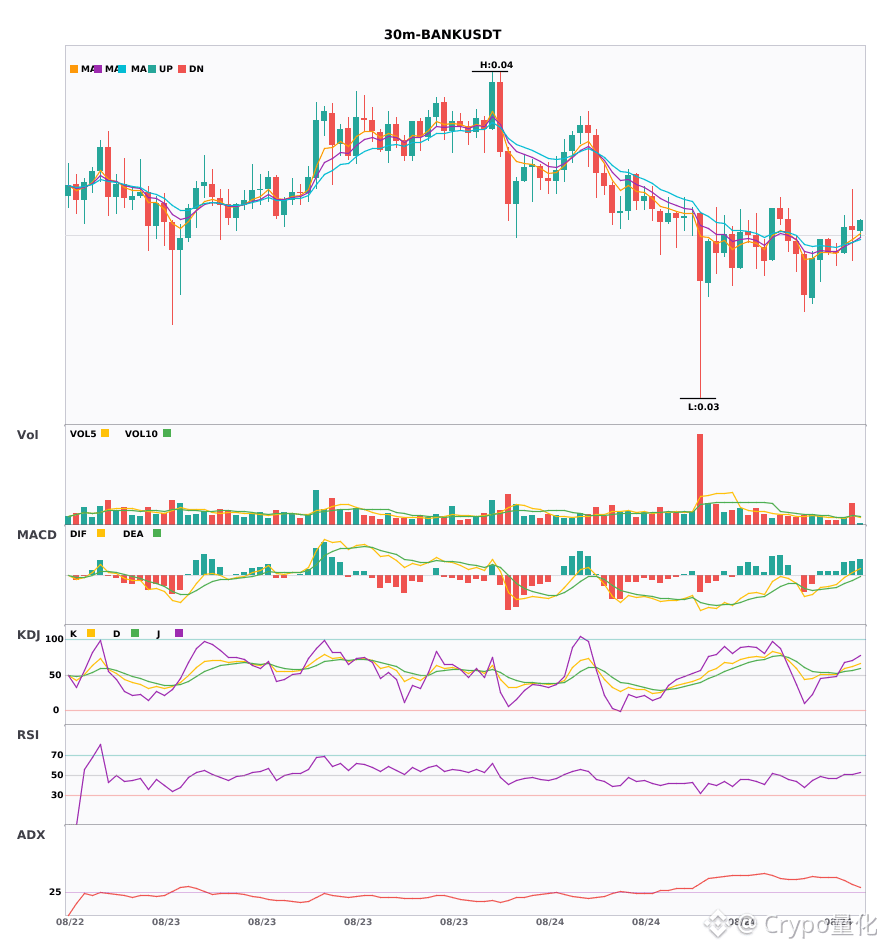Click the VOL10 legend label

141,434
